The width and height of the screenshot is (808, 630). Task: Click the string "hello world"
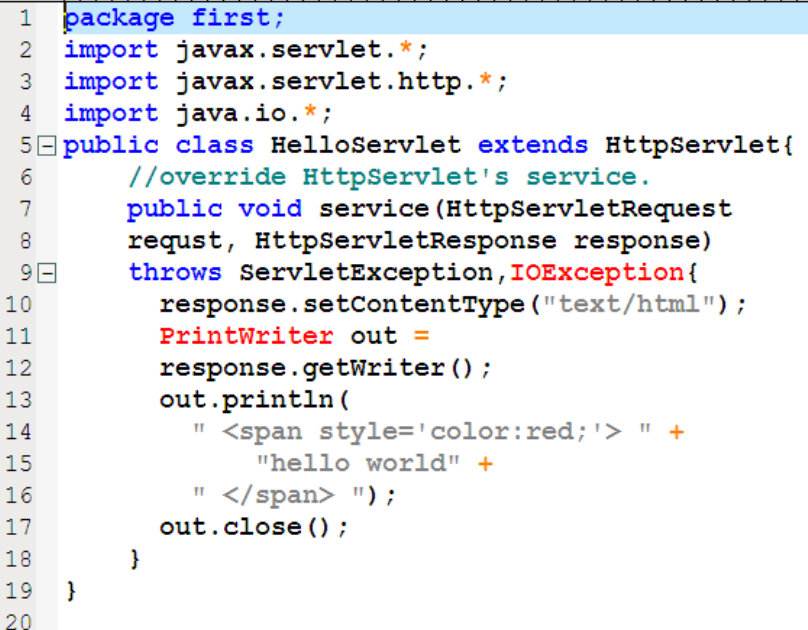coord(358,464)
